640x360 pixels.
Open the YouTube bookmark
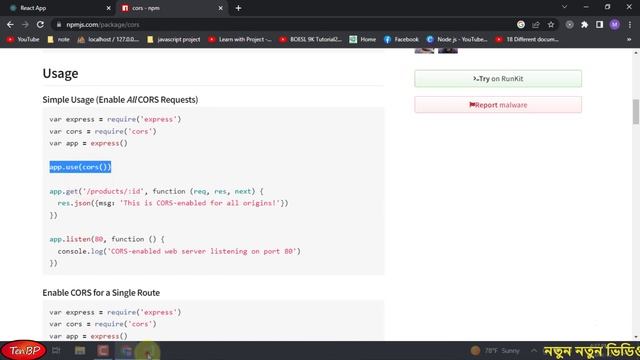tap(23, 40)
